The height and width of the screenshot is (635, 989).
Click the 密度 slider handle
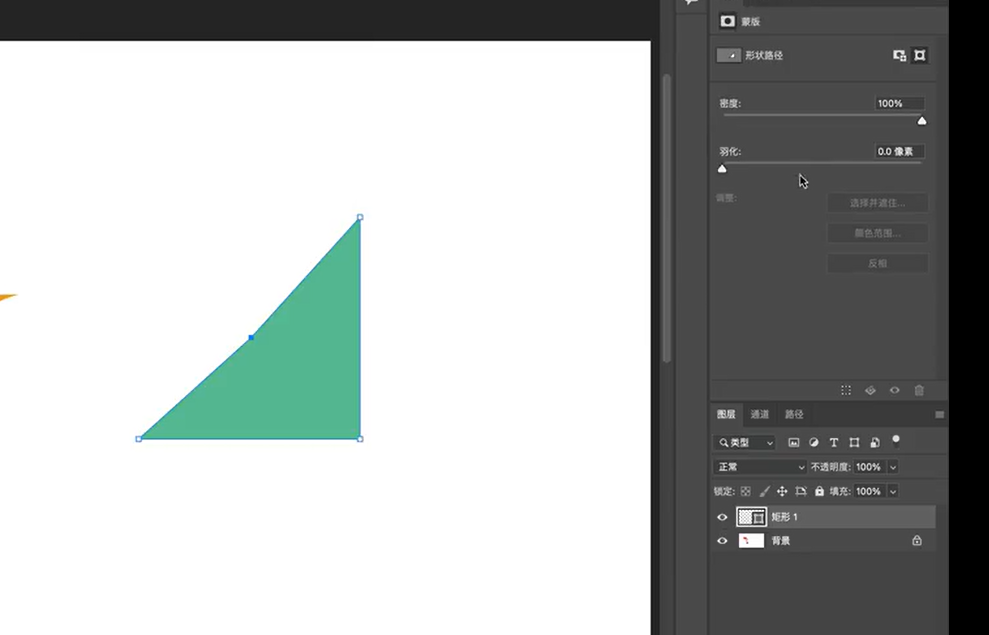pos(922,121)
